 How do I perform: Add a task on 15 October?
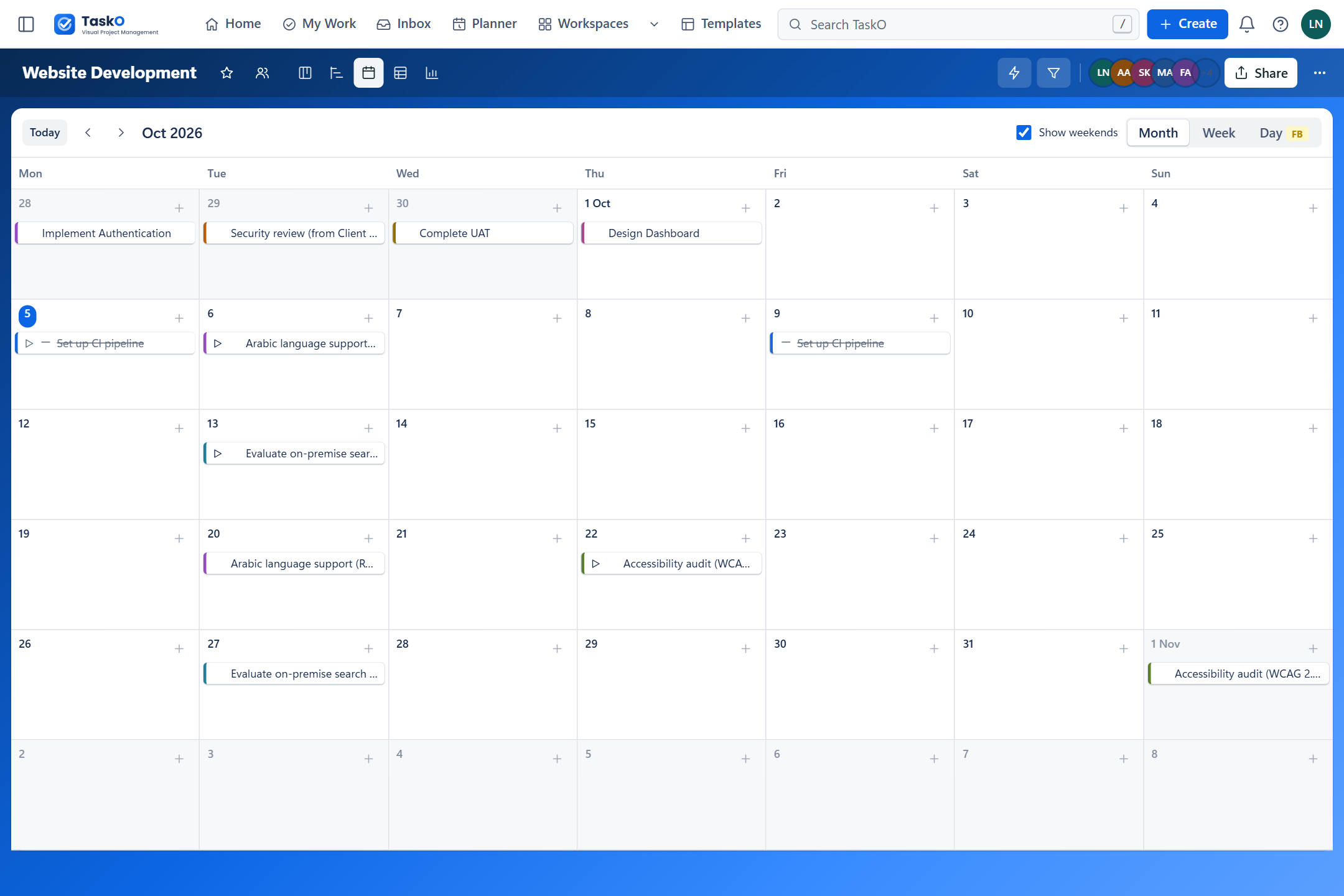click(745, 428)
